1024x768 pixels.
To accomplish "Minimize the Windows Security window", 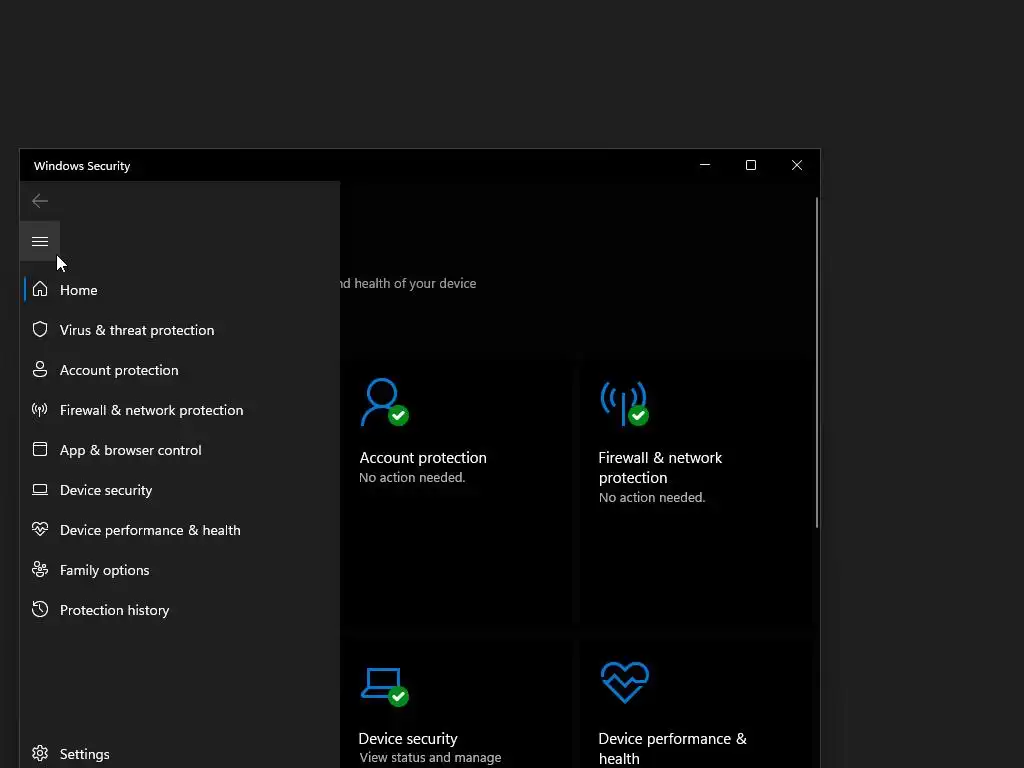I will pyautogui.click(x=705, y=165).
